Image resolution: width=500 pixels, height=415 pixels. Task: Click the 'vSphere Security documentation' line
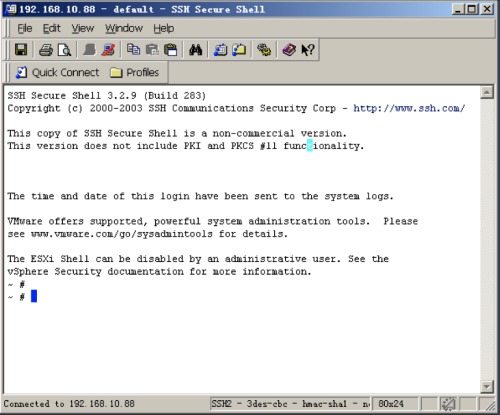click(160, 272)
